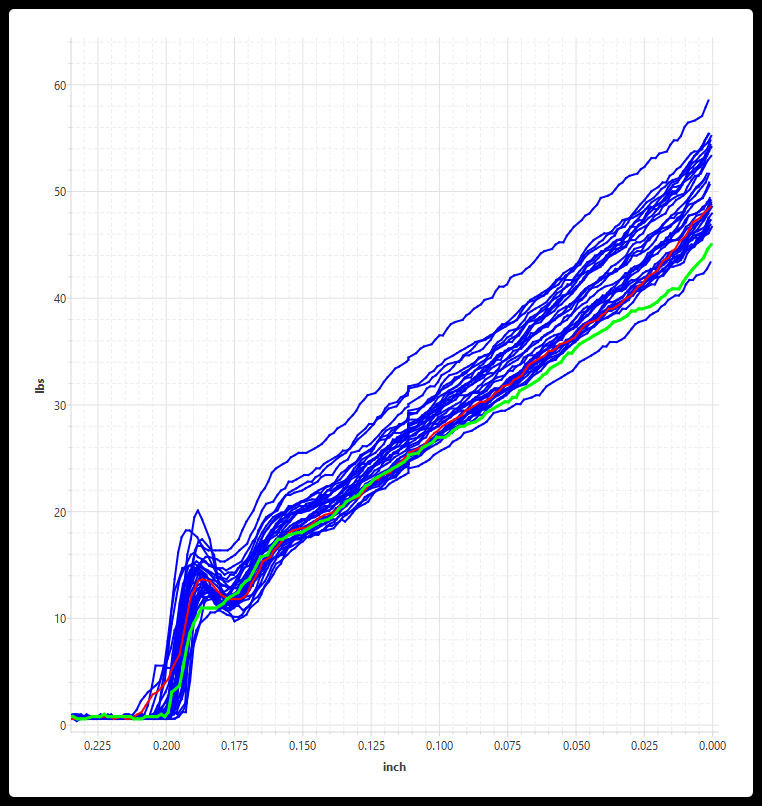This screenshot has height=806, width=762.
Task: Click the y-axis label 30
Action: tap(60, 406)
